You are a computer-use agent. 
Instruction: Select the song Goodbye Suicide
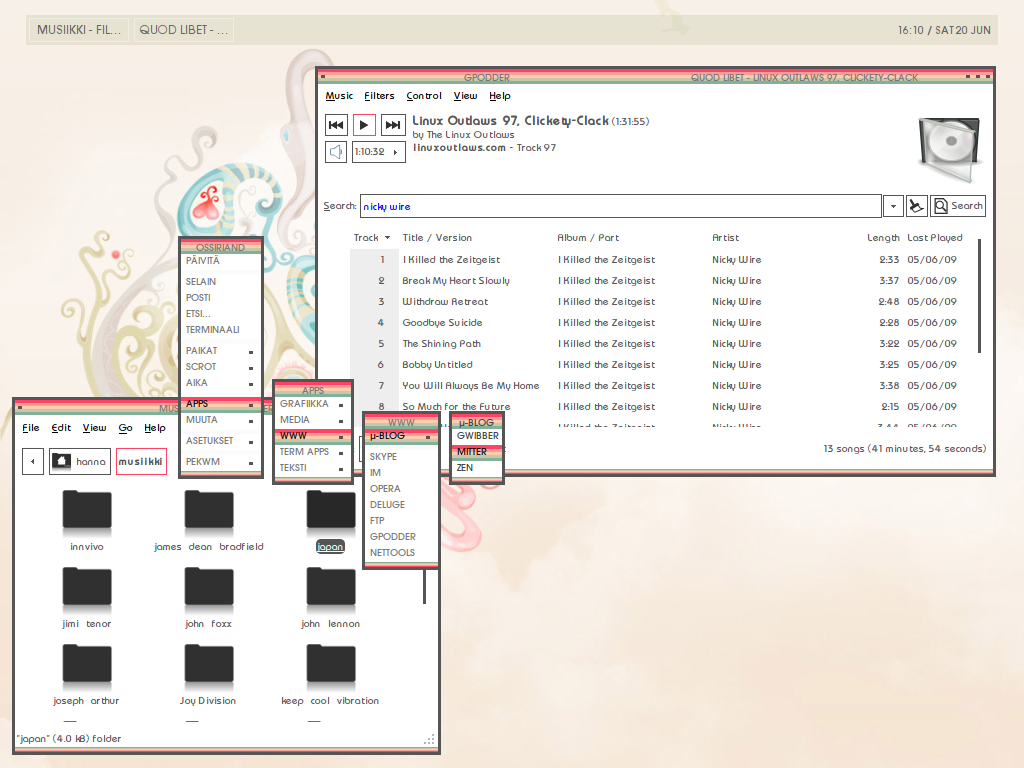click(663, 323)
